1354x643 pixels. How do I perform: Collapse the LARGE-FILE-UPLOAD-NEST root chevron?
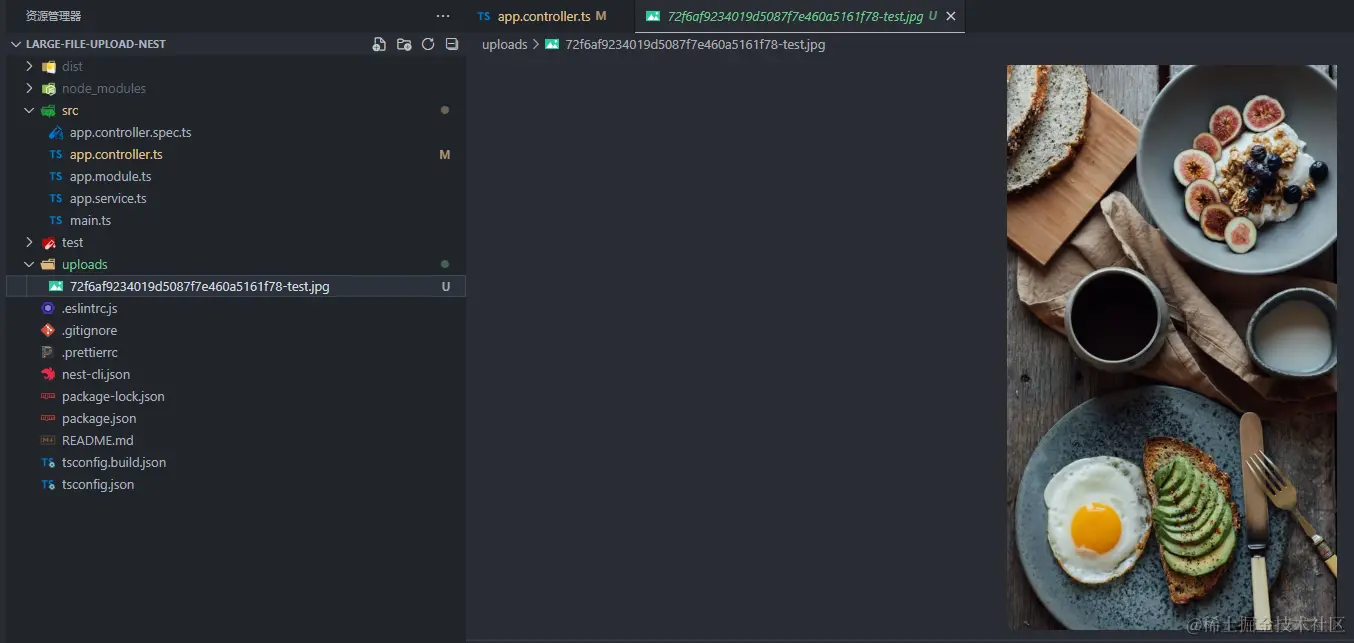click(15, 44)
